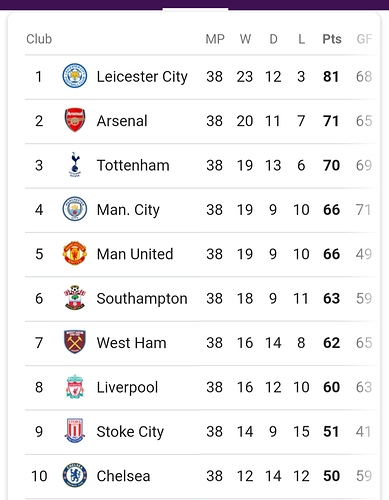Open the Tottenham team name link
This screenshot has width=389, height=500.
point(133,165)
